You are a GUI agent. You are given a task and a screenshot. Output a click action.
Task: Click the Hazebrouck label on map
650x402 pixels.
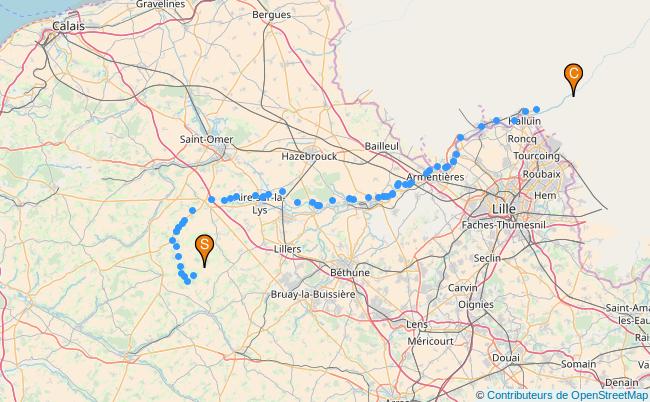(x=309, y=157)
